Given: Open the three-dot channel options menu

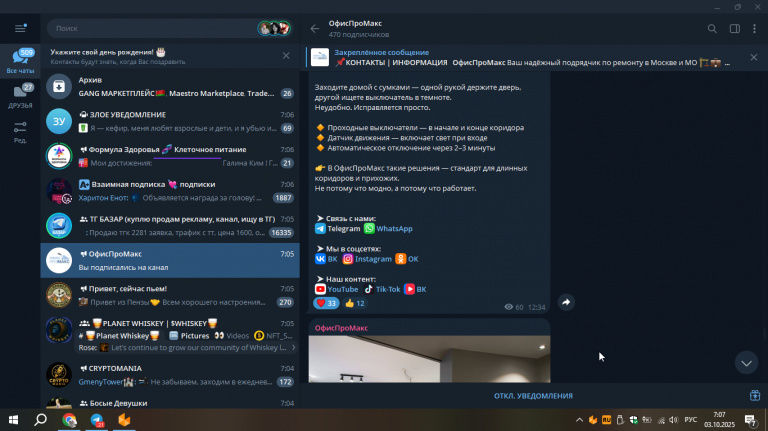Looking at the screenshot, I should coord(754,29).
